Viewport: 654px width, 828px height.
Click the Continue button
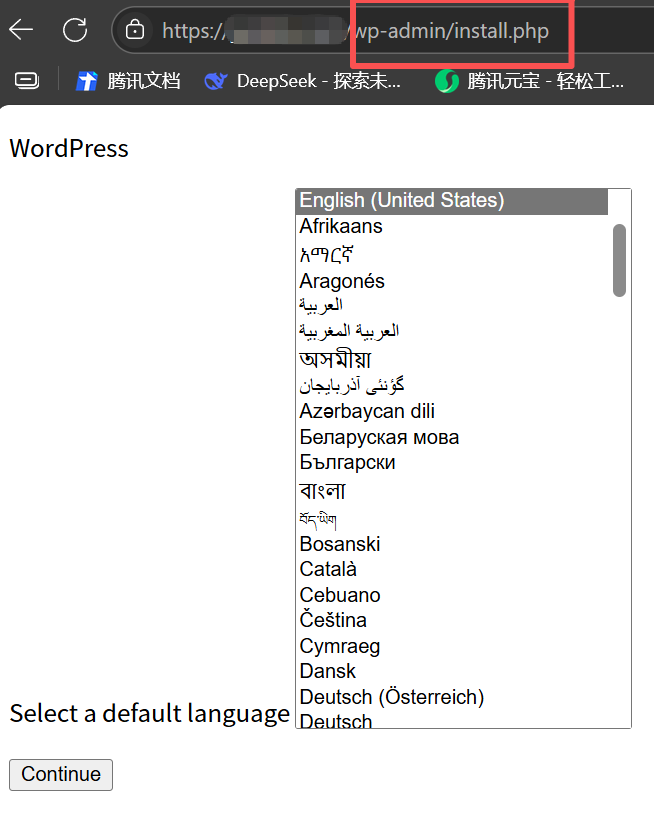61,774
